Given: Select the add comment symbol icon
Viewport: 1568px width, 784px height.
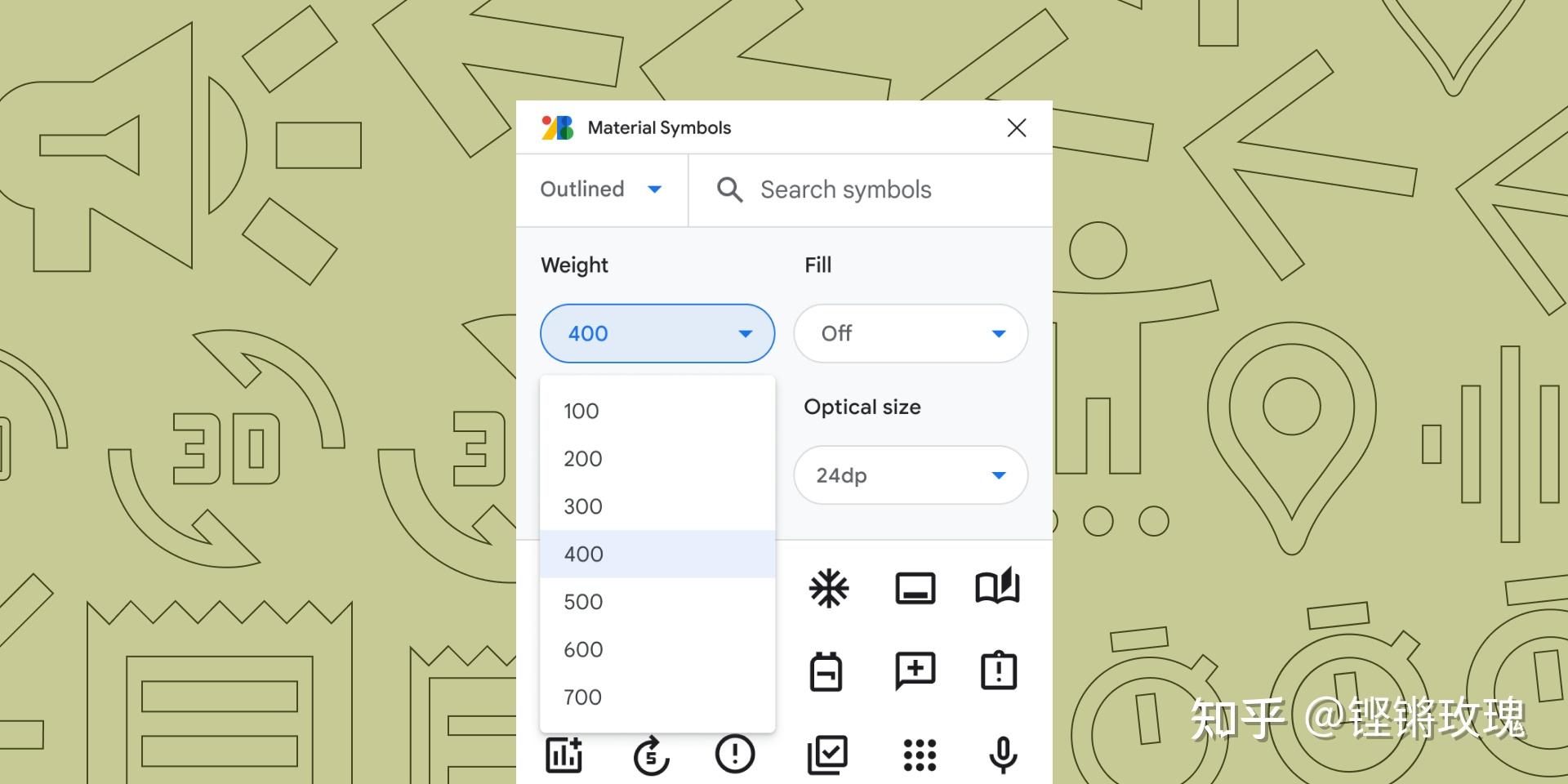Looking at the screenshot, I should 915,671.
